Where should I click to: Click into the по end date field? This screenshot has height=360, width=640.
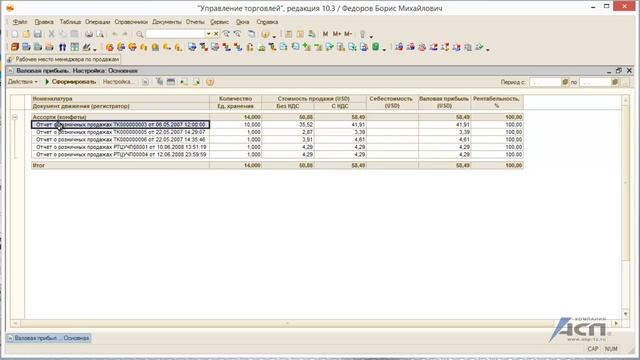pyautogui.click(x=595, y=82)
